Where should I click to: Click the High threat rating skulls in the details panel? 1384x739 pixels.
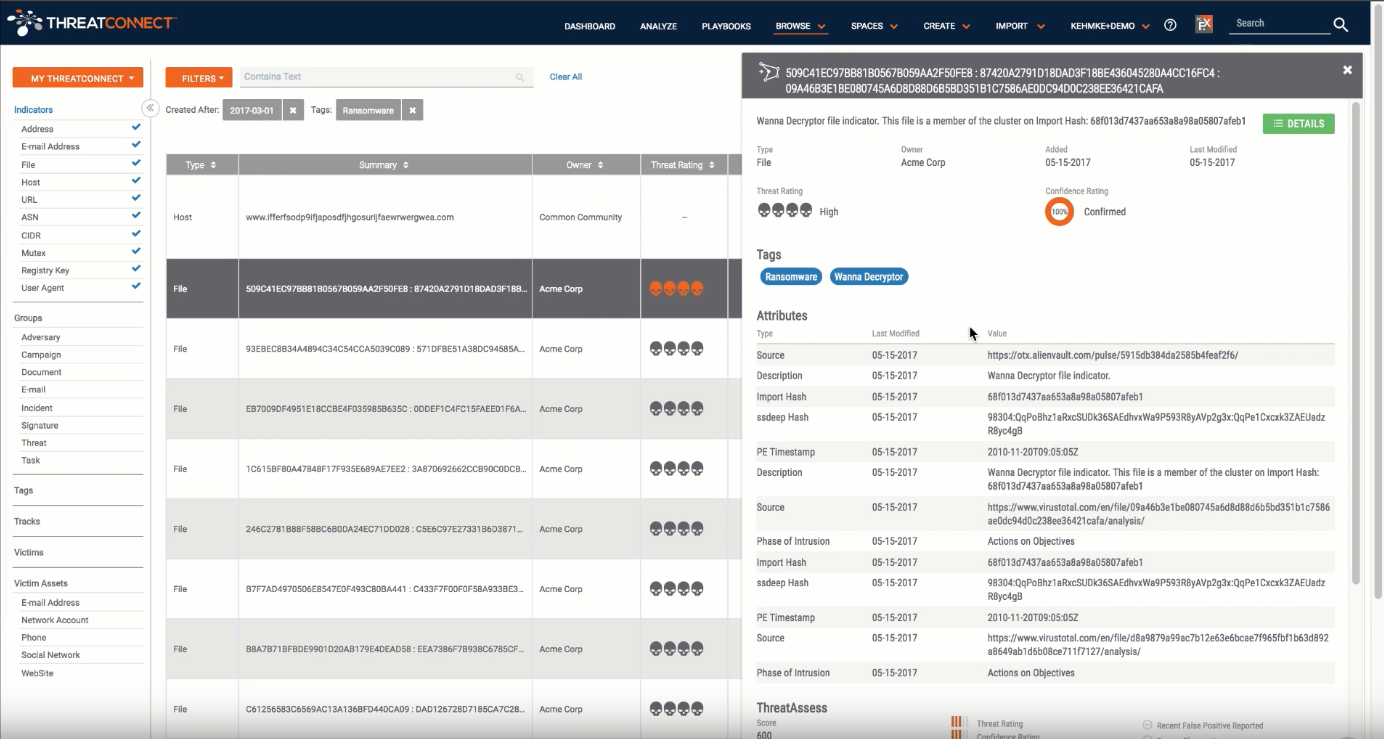click(x=785, y=211)
